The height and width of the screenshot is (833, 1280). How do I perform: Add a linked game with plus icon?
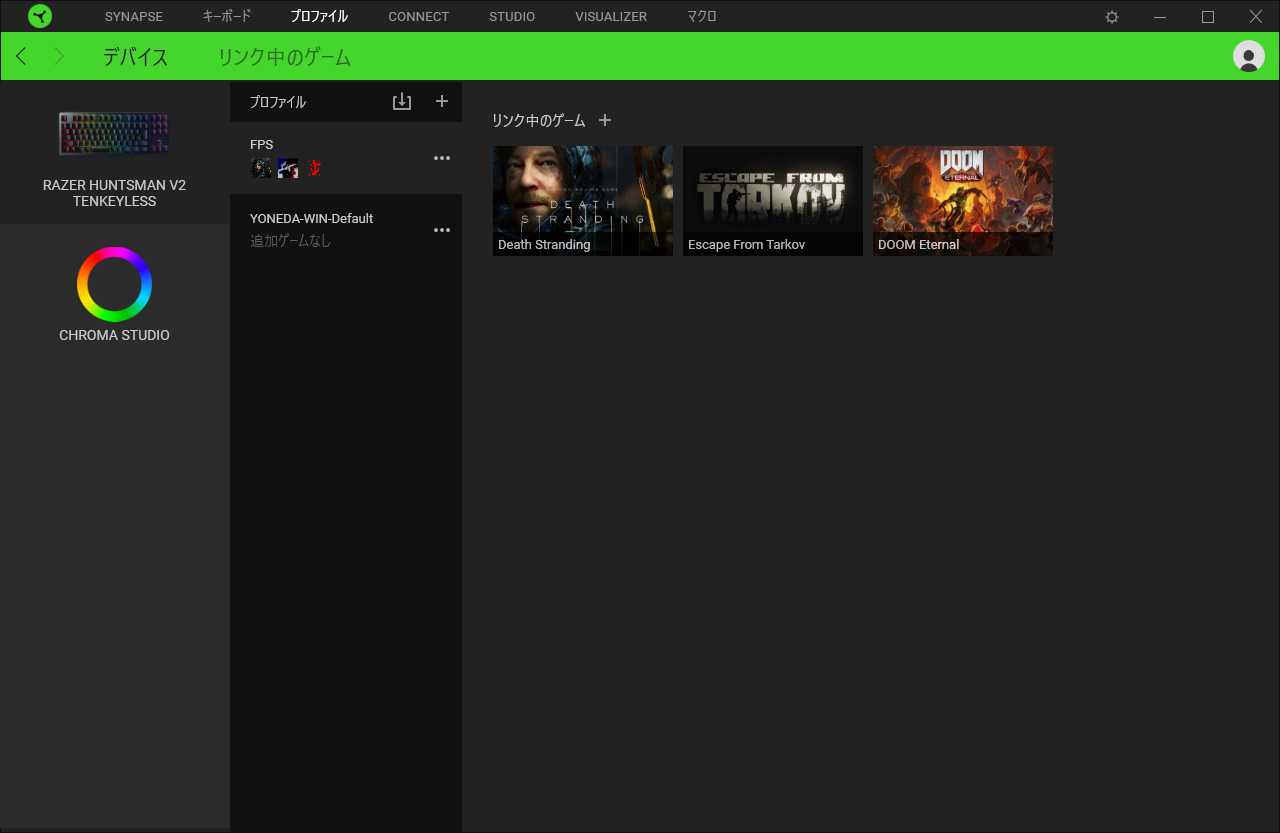pyautogui.click(x=604, y=121)
